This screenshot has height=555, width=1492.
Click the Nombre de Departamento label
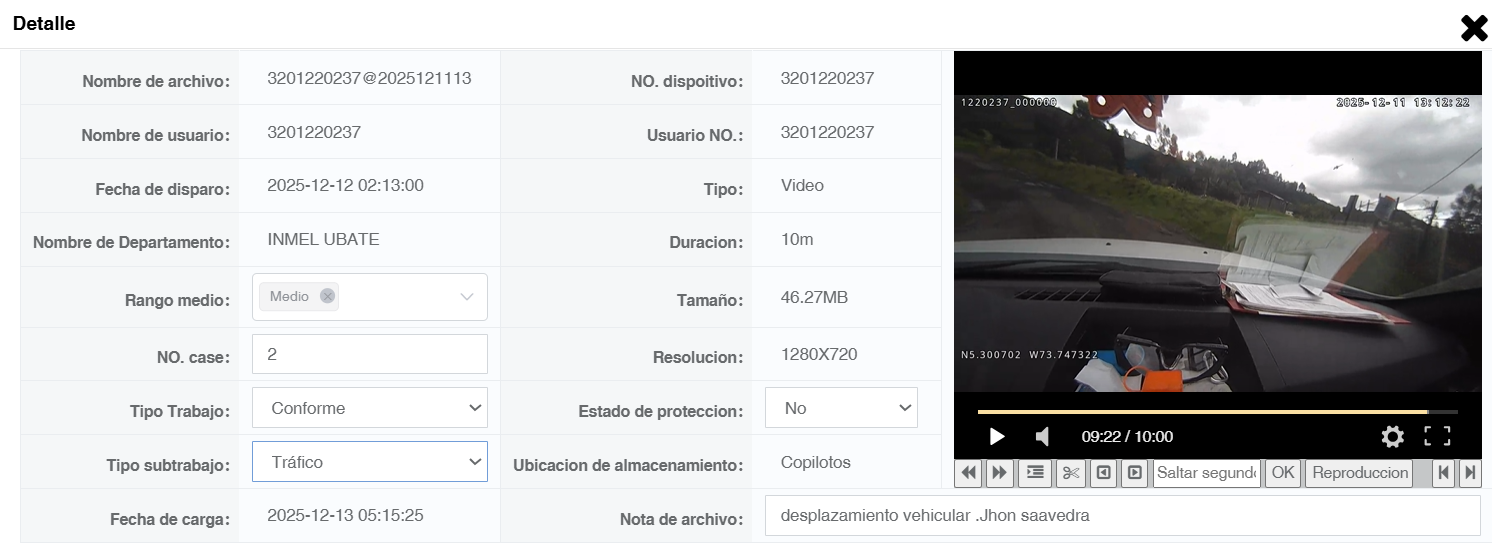pyautogui.click(x=131, y=242)
